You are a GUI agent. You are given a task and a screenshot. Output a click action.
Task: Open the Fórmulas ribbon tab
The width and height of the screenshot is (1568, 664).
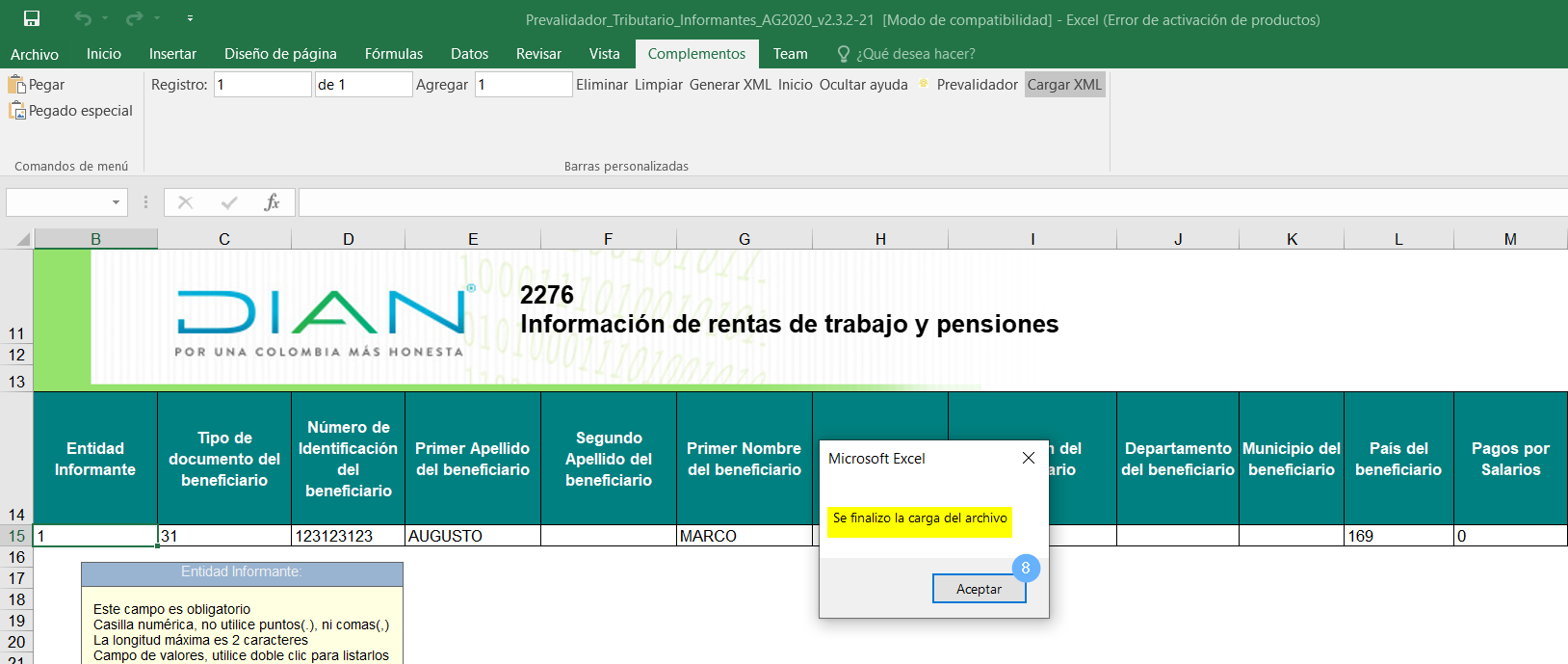click(394, 54)
